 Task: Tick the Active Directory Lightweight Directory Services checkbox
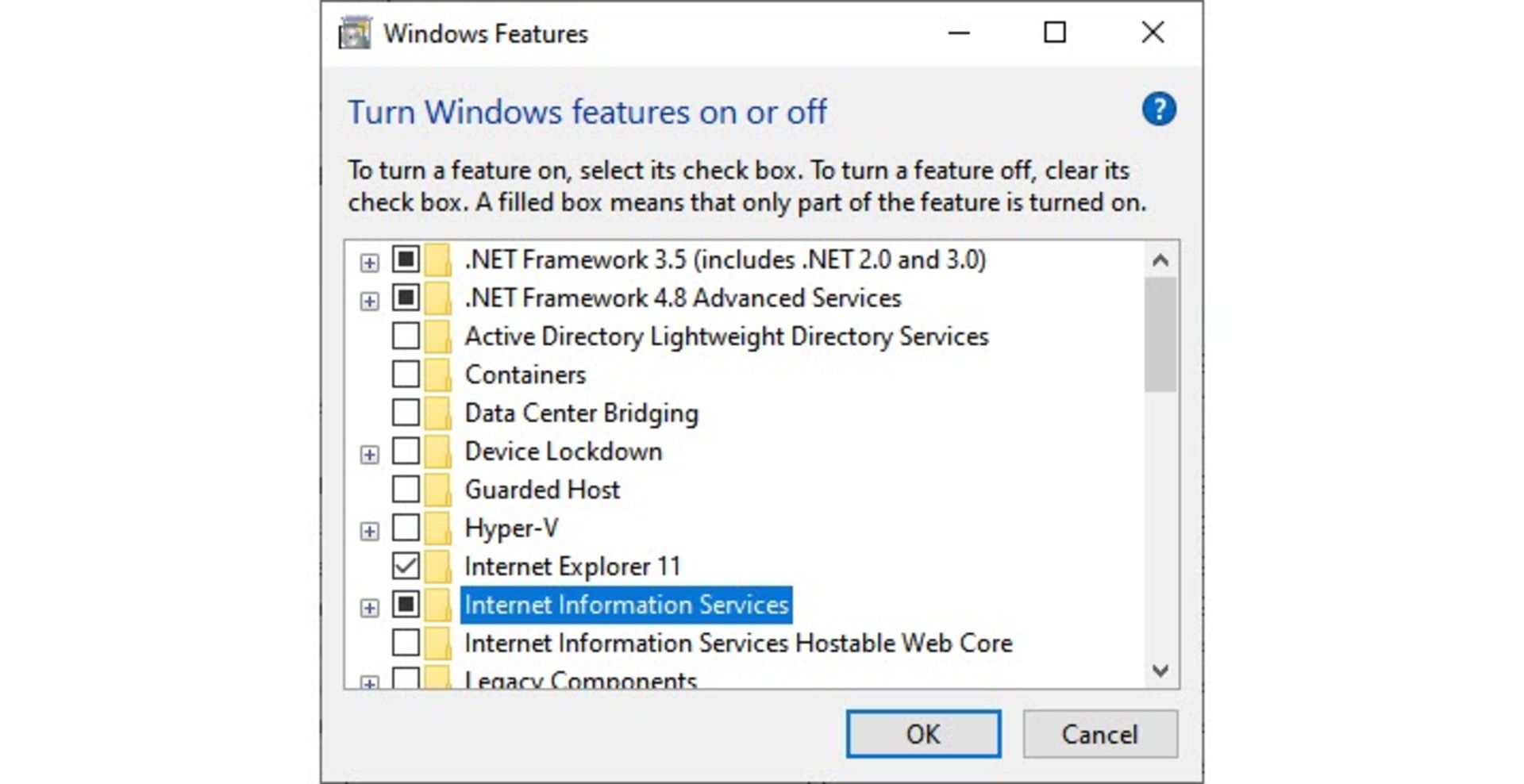[x=406, y=336]
